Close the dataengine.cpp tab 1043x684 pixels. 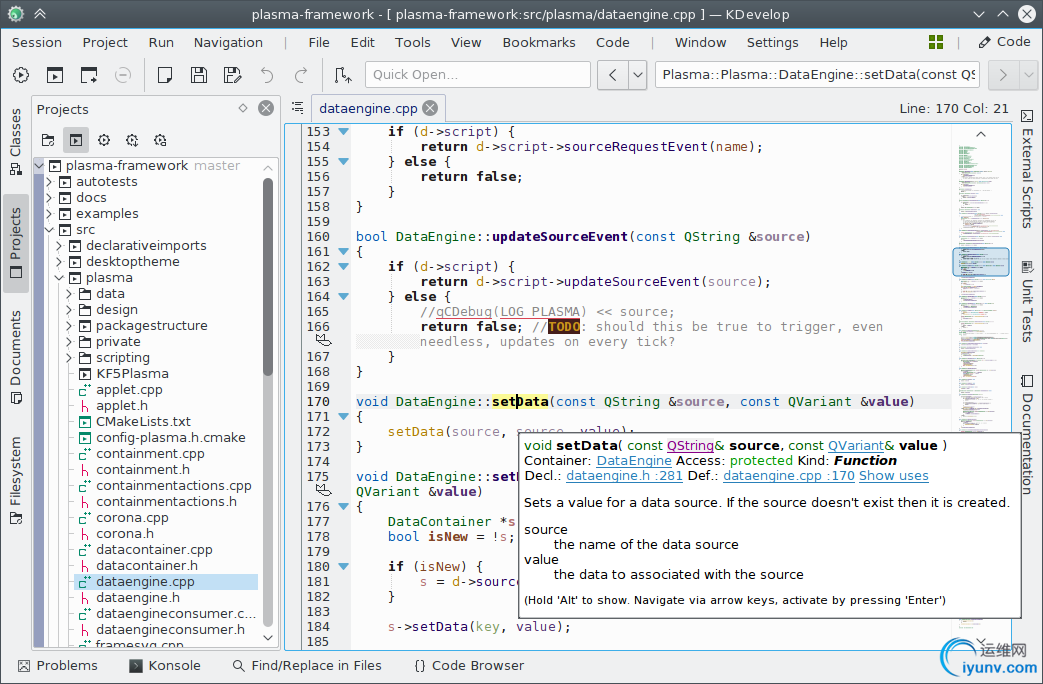point(429,108)
